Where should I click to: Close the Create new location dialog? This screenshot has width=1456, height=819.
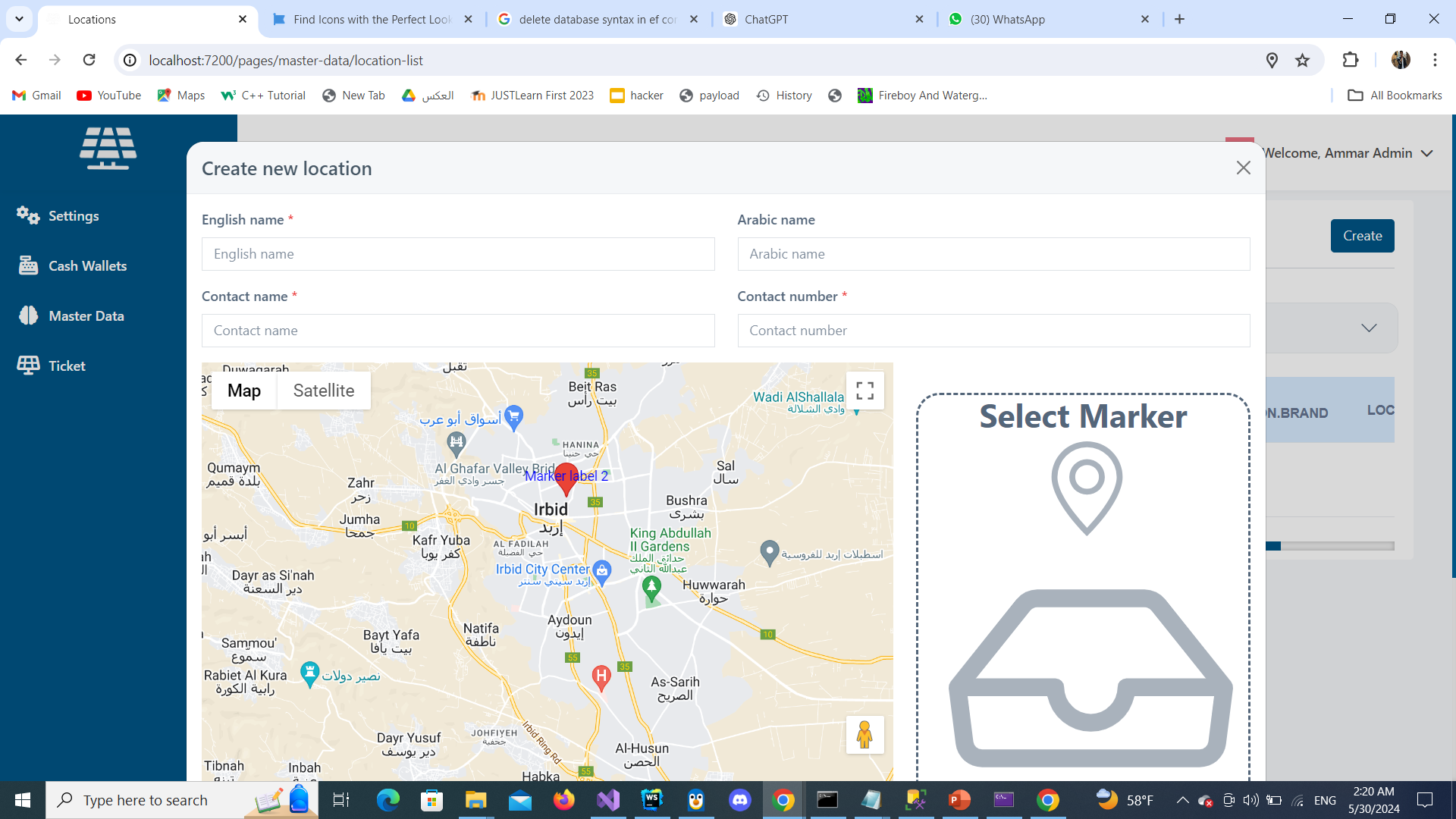pos(1243,168)
